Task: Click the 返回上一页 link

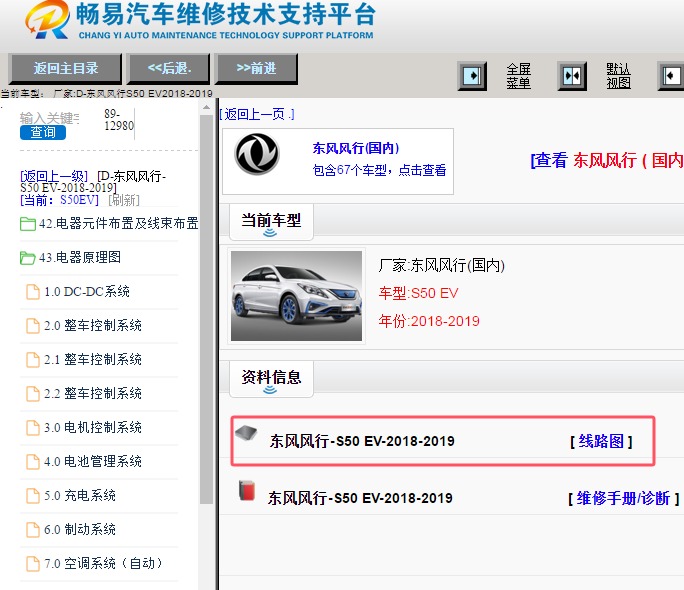Action: (257, 114)
